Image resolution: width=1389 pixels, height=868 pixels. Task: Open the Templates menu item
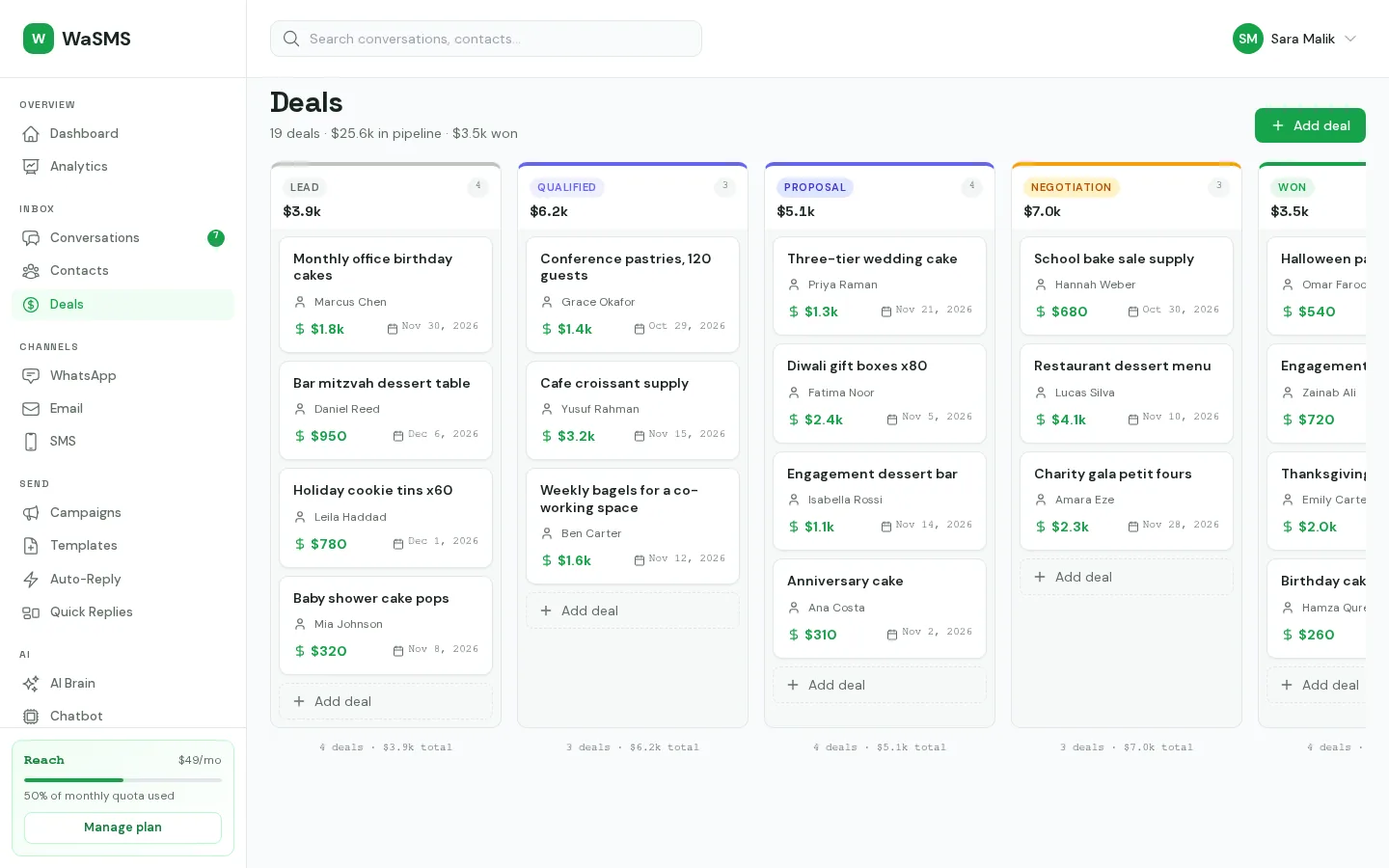tap(123, 546)
